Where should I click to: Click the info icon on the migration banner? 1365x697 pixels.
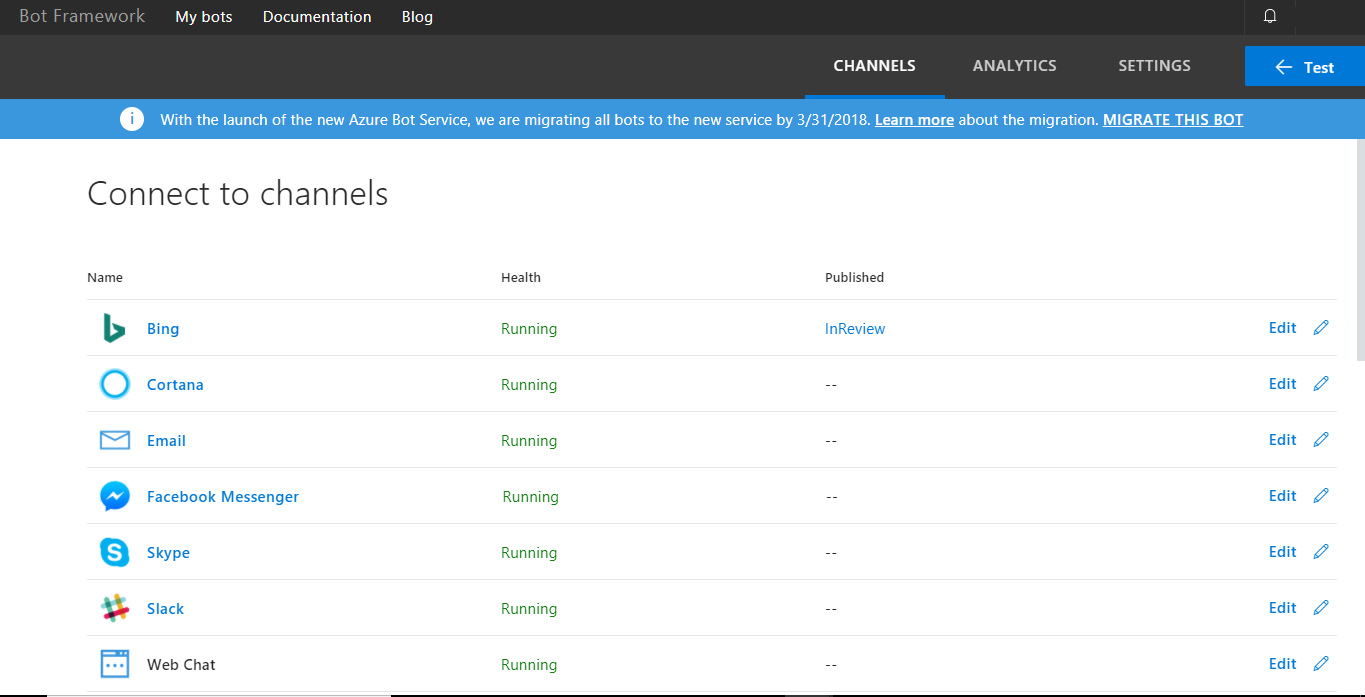[132, 119]
